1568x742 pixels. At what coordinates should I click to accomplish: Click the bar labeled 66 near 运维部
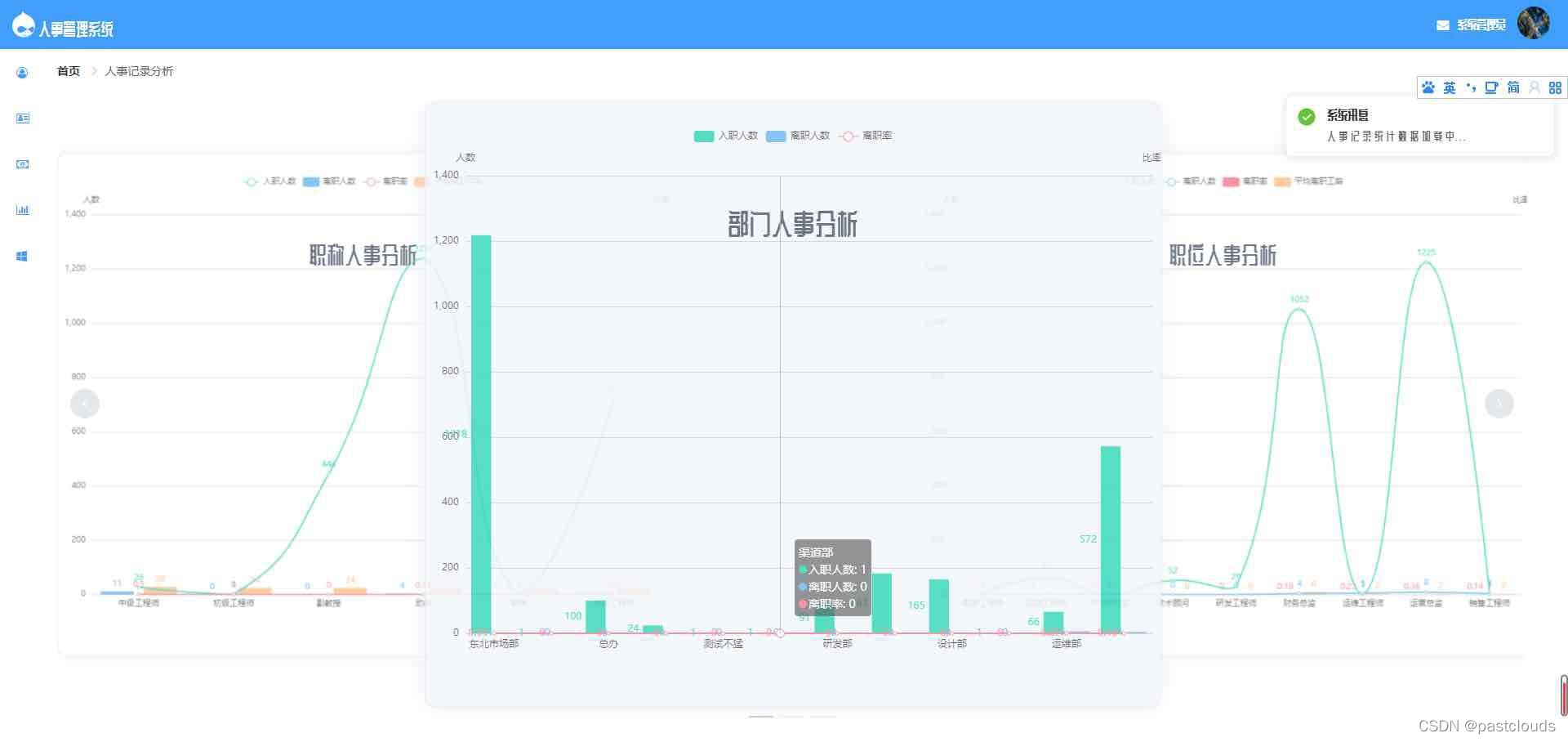(1053, 622)
